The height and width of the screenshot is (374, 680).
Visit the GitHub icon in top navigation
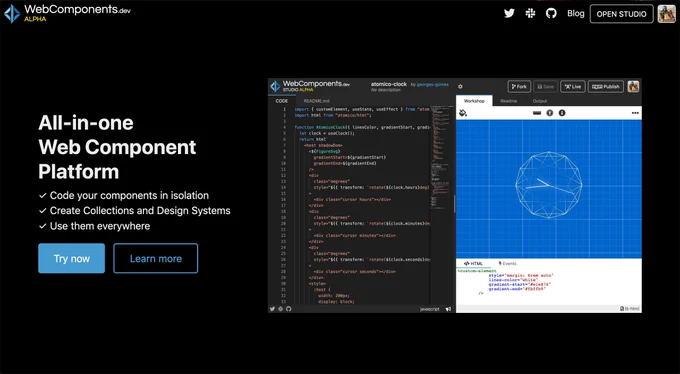click(x=551, y=13)
